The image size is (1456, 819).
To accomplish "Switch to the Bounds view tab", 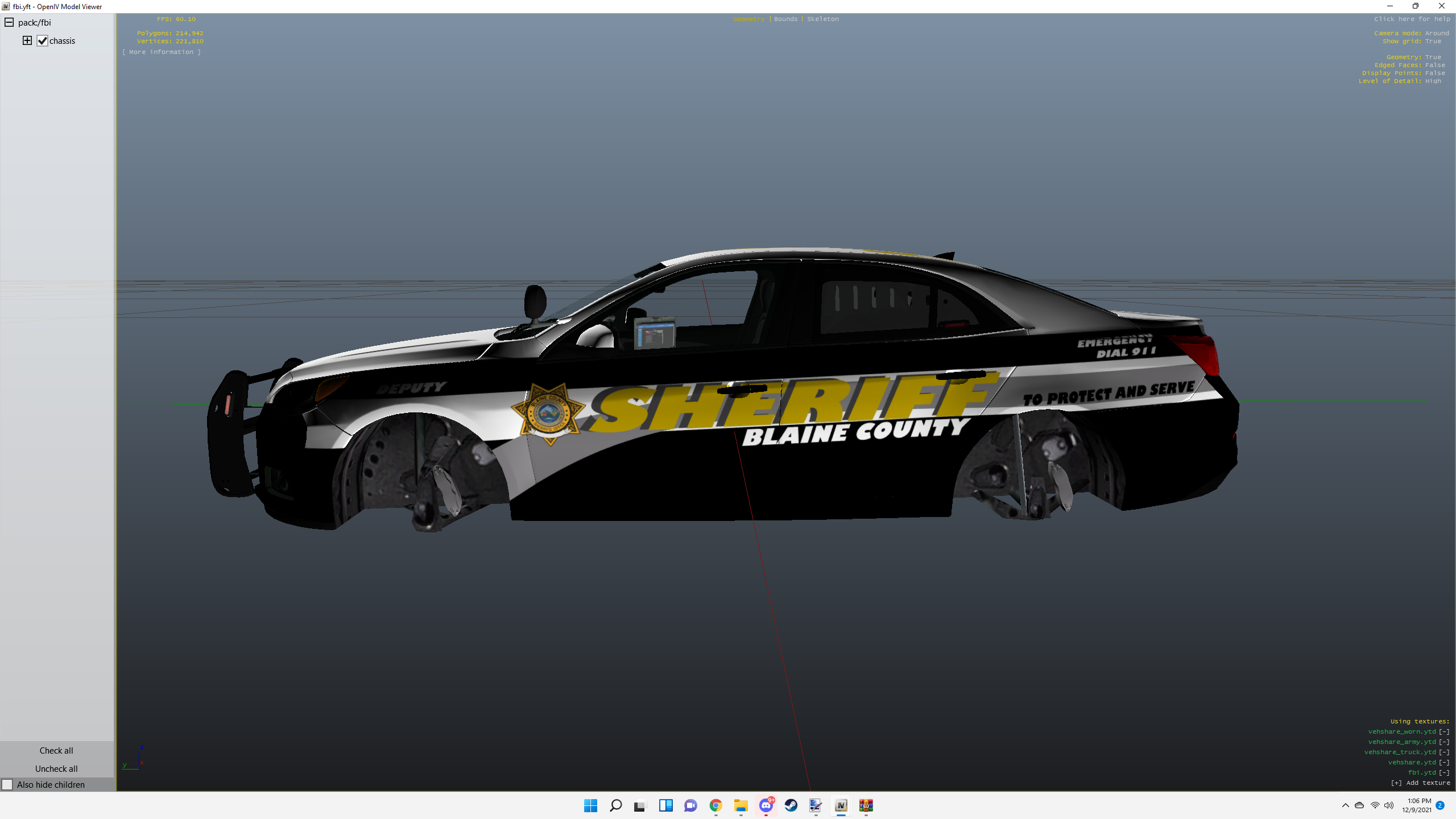I will pos(785,19).
